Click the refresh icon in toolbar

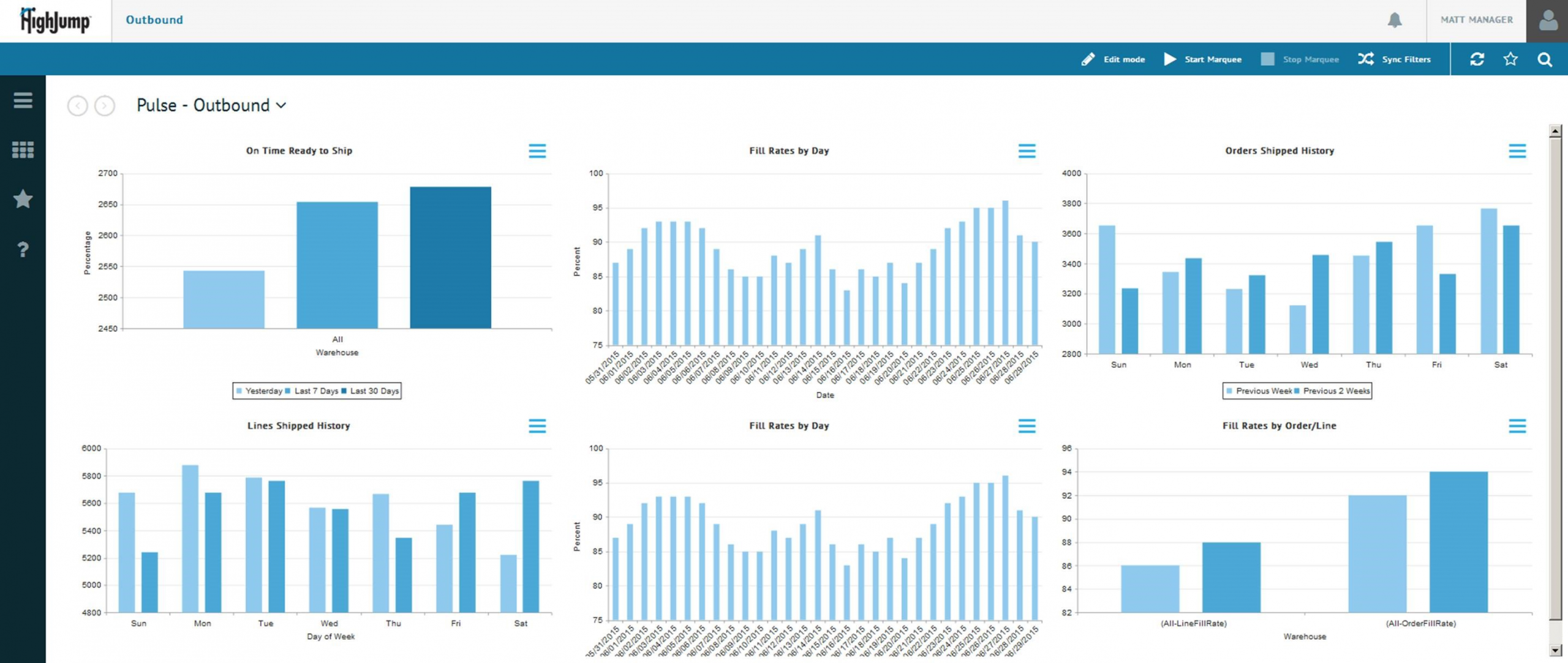click(1477, 59)
